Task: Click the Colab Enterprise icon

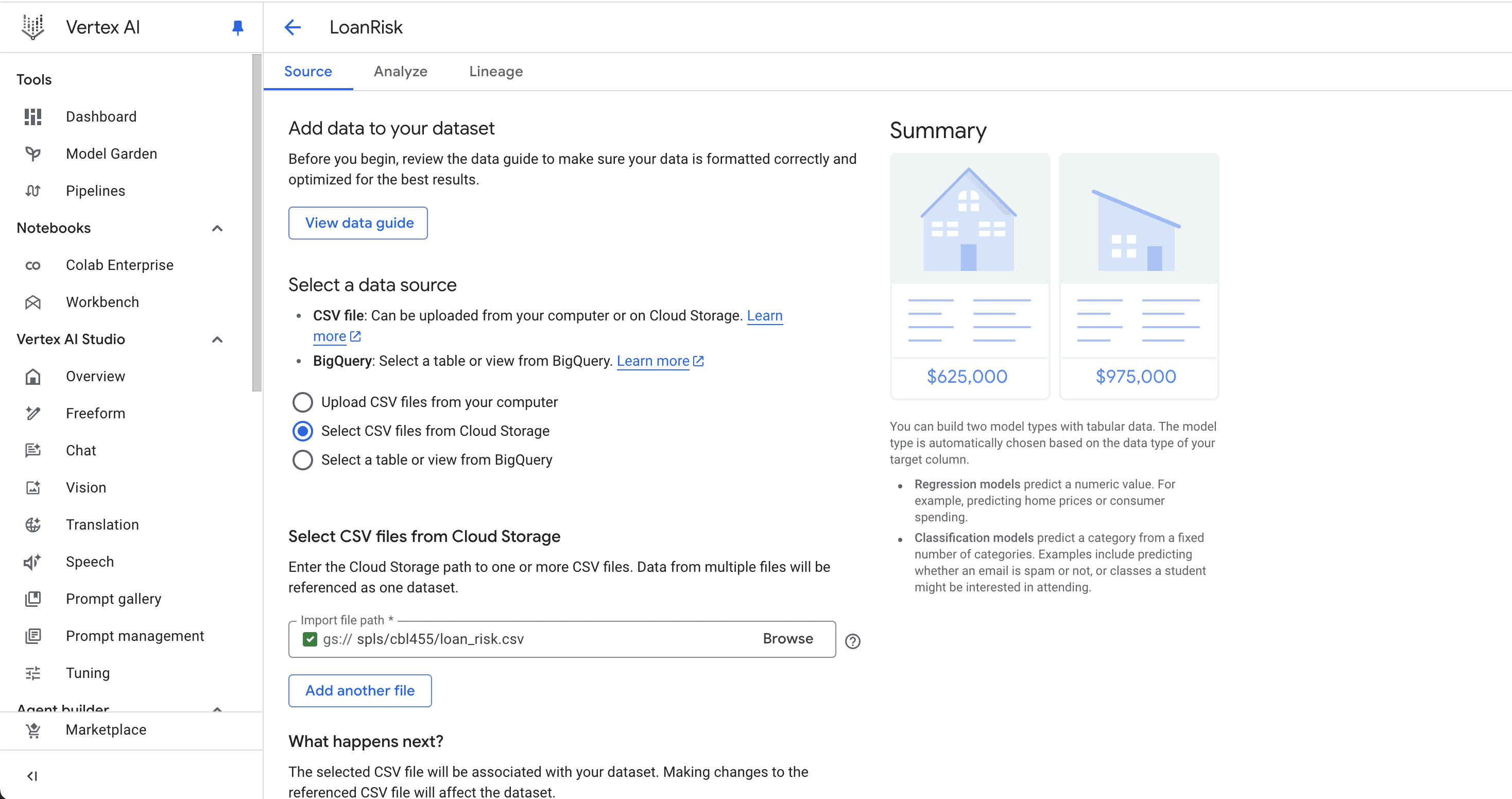Action: (33, 265)
